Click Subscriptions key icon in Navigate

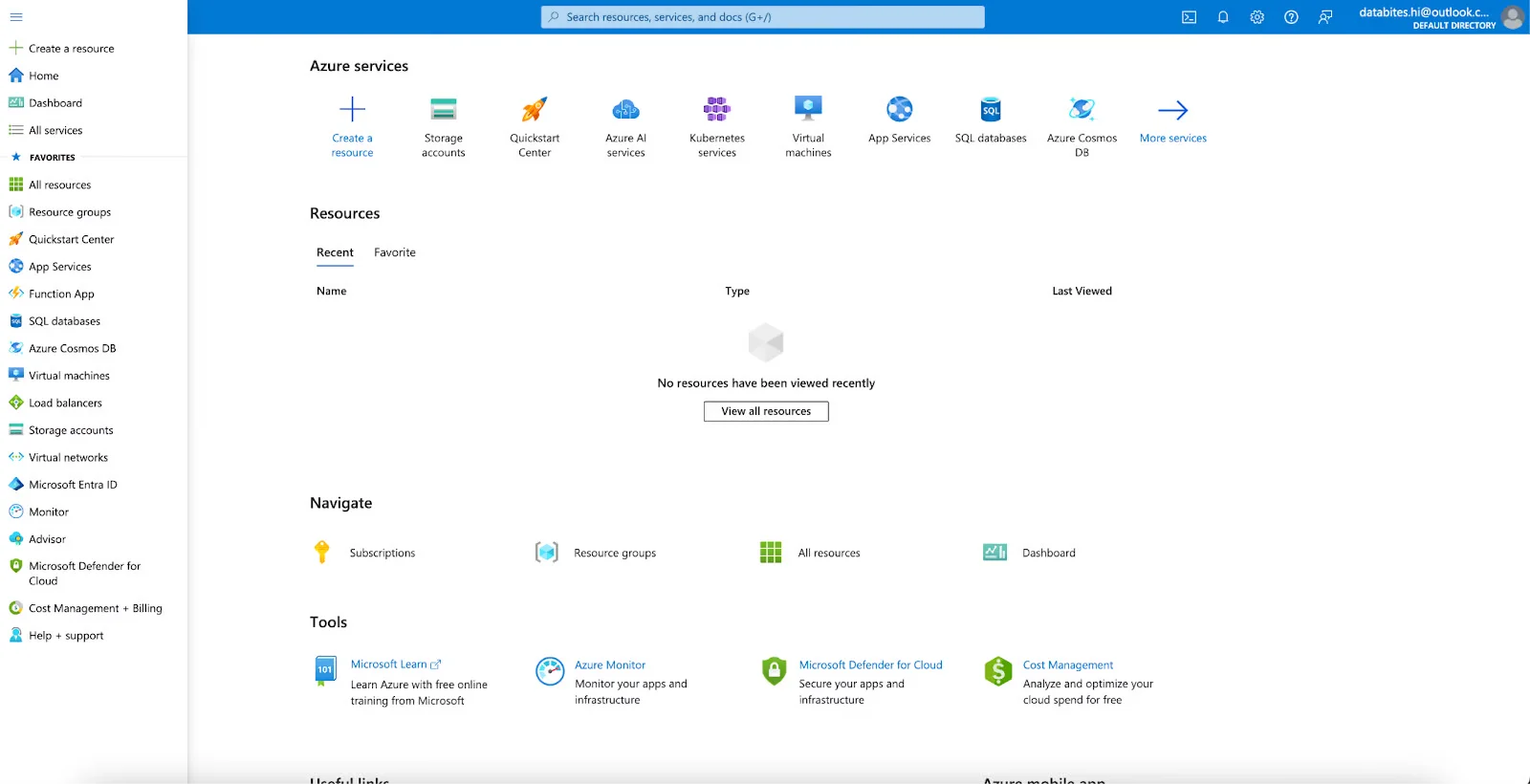[x=322, y=552]
